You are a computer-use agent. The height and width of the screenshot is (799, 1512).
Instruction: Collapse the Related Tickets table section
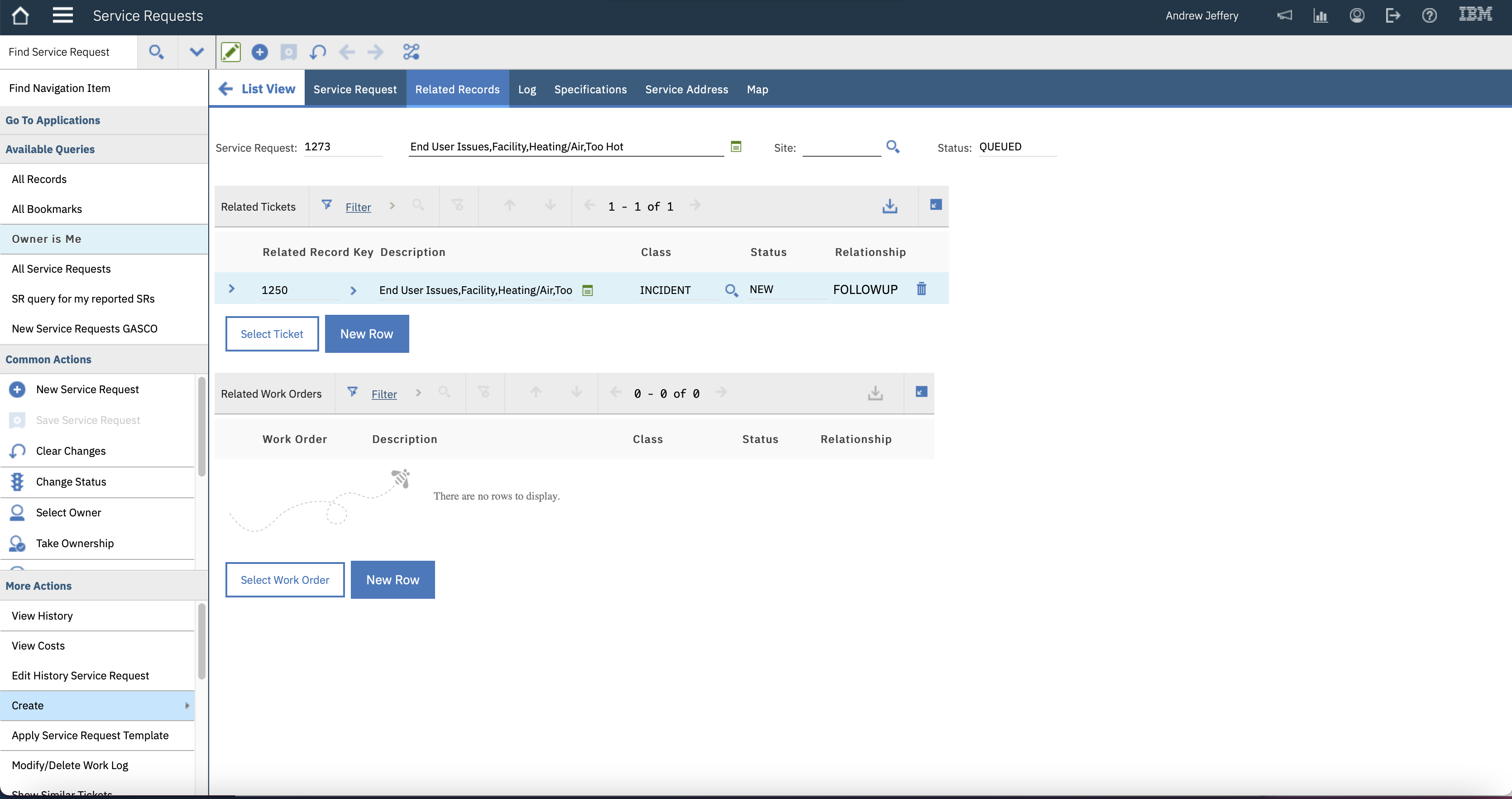(x=936, y=205)
